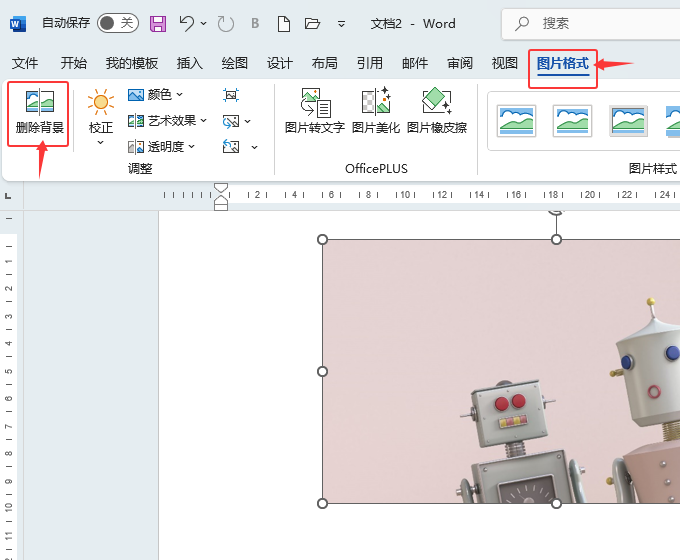
Task: Open the Picture Format (图片格式) tab
Action: 562,63
